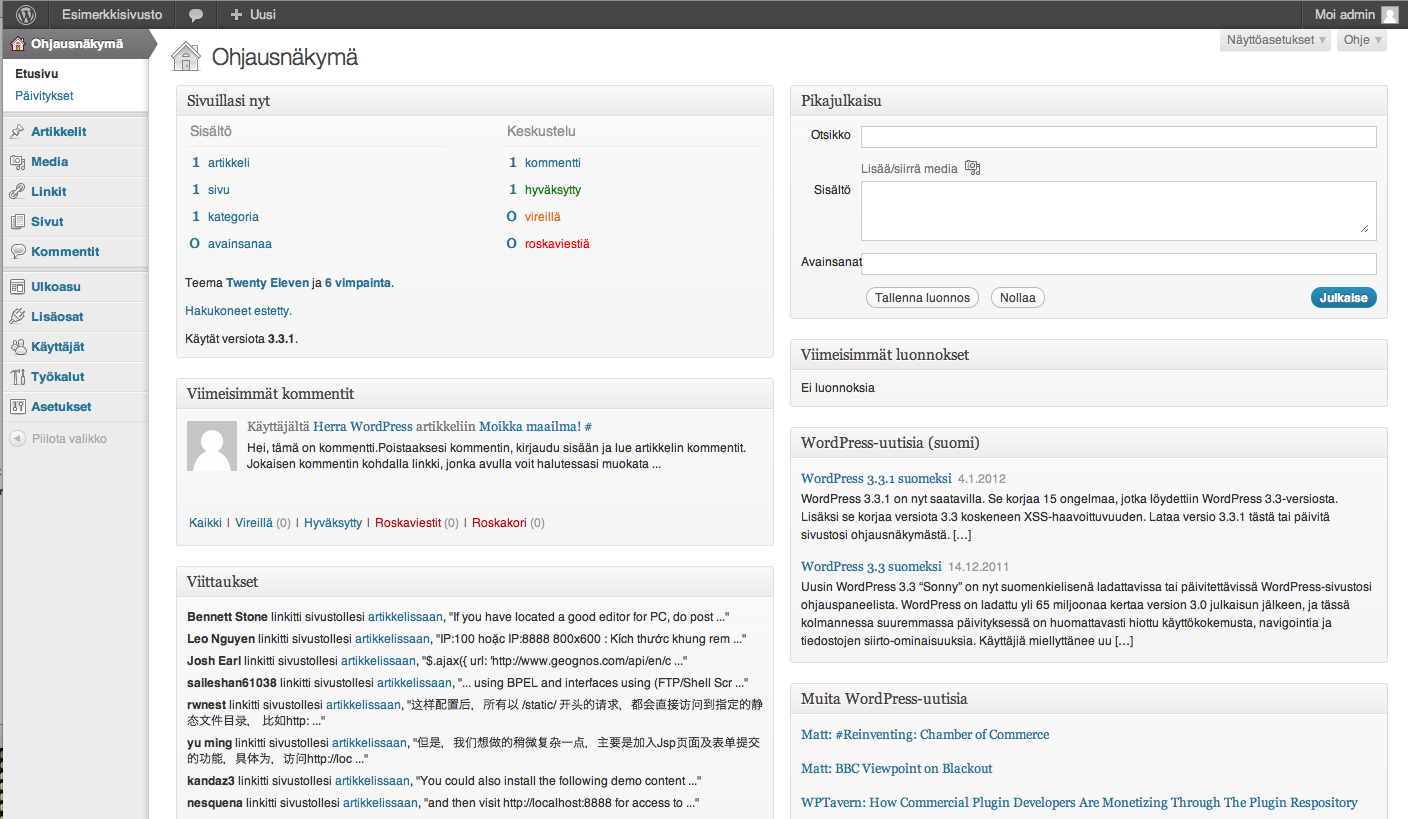
Task: Click the Asetukset settings icon
Action: click(x=17, y=407)
